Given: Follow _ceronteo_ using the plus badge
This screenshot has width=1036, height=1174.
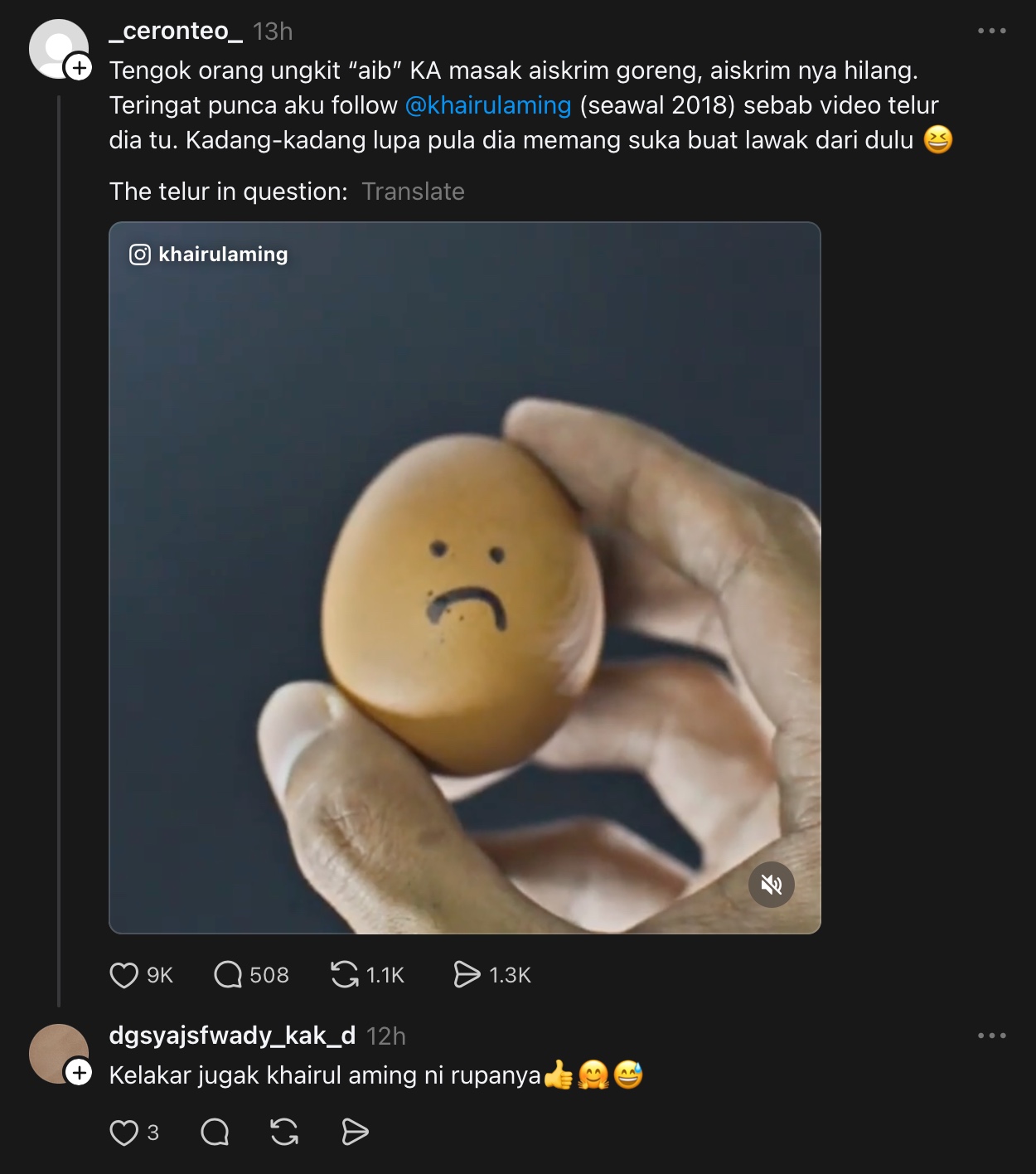Looking at the screenshot, I should (79, 68).
